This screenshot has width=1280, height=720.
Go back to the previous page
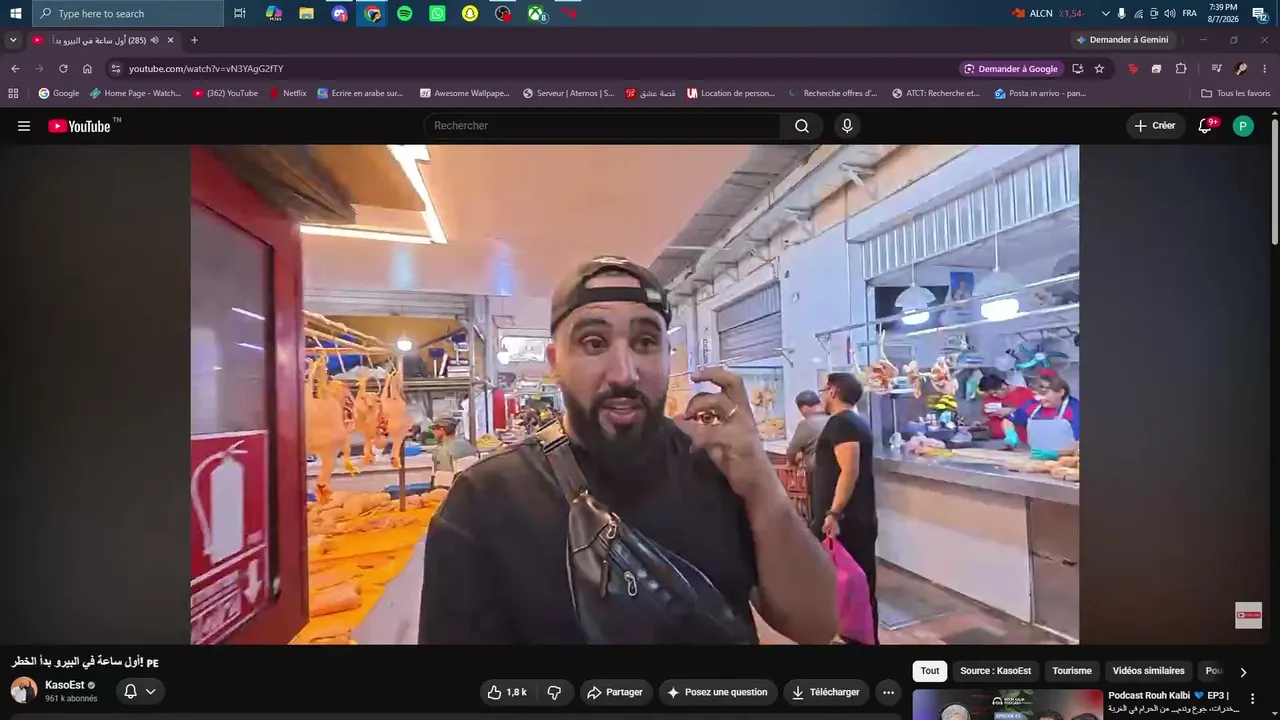tap(15, 69)
